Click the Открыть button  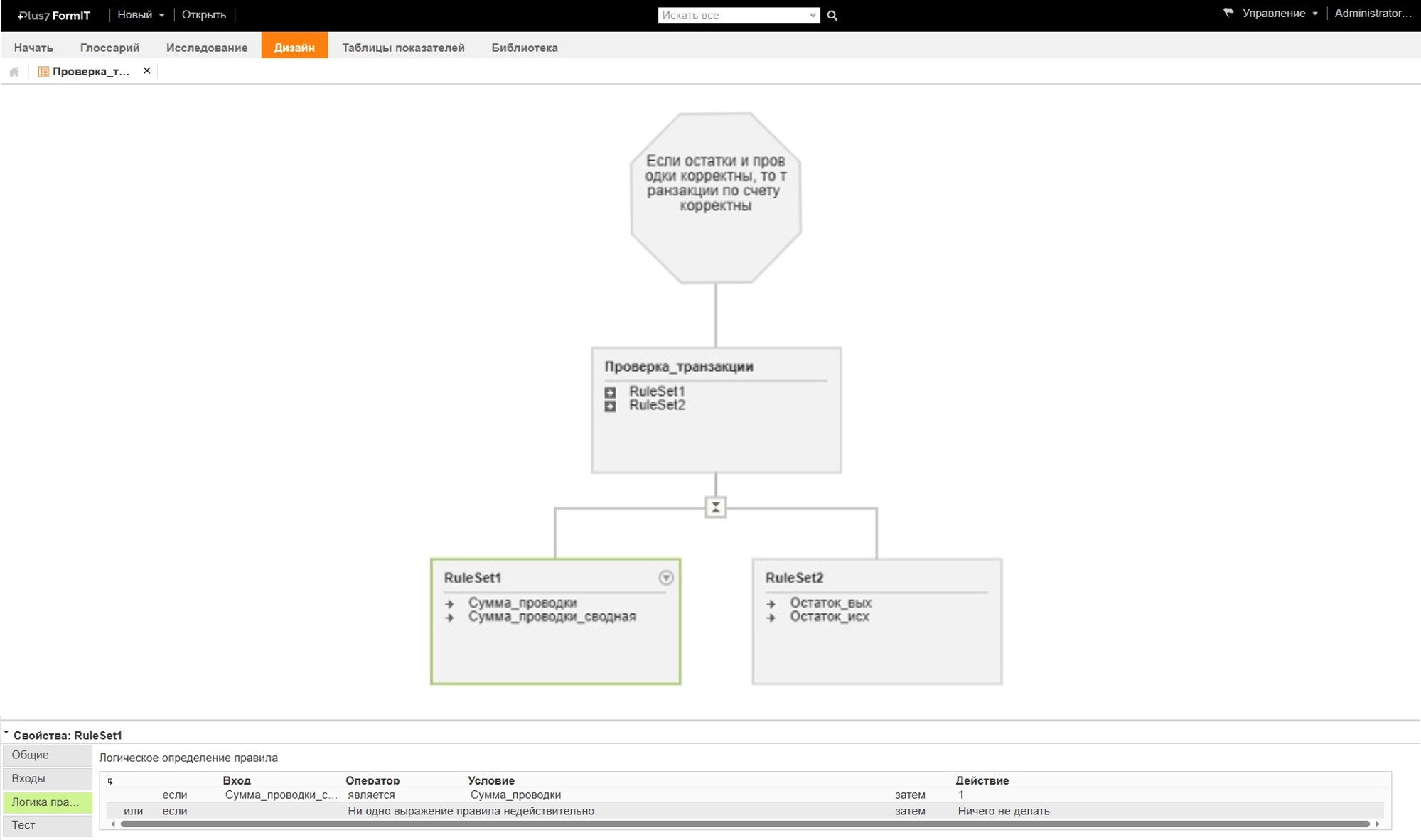pyautogui.click(x=203, y=15)
